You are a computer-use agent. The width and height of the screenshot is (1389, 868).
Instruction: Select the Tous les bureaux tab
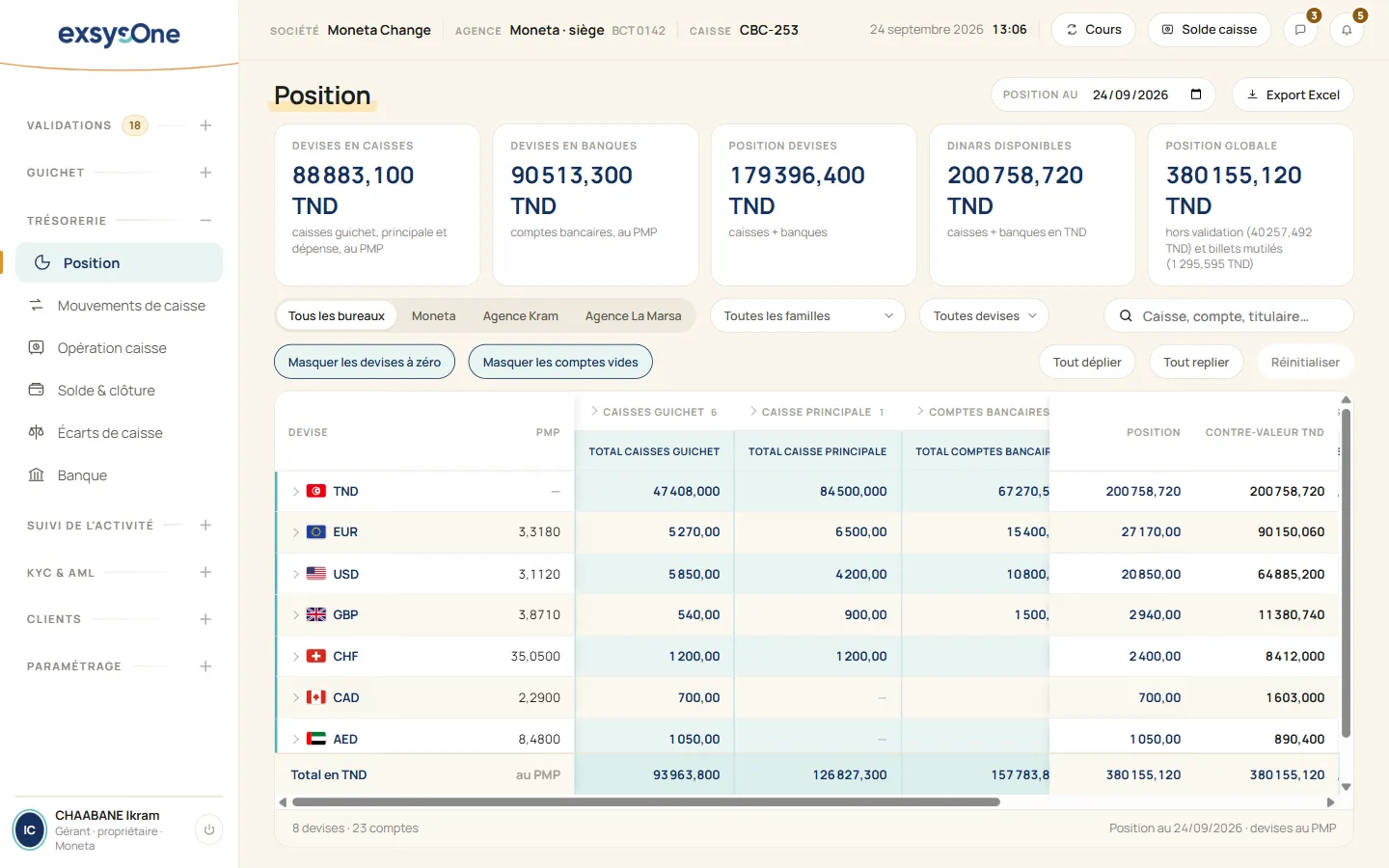pyautogui.click(x=337, y=315)
